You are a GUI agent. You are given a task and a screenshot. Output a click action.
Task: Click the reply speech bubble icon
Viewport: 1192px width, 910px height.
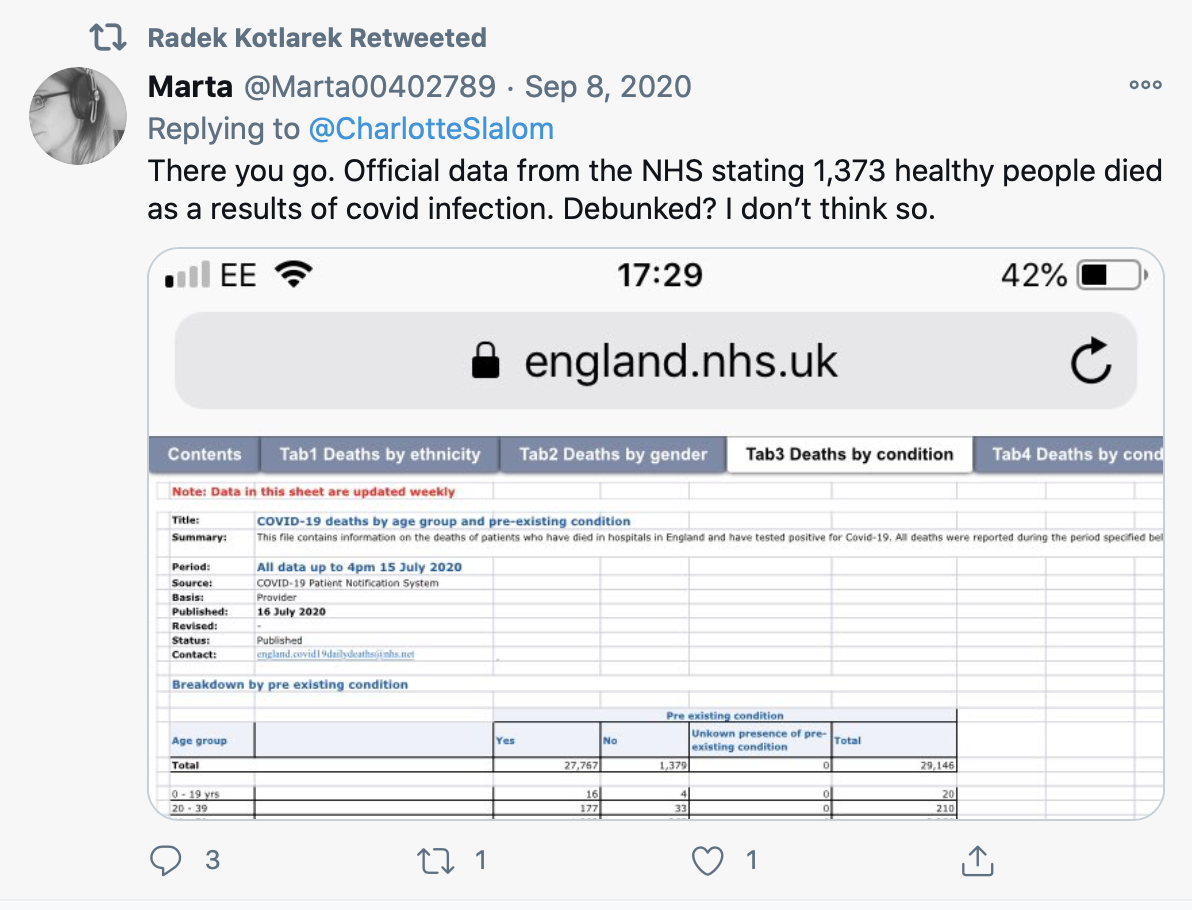tap(166, 860)
